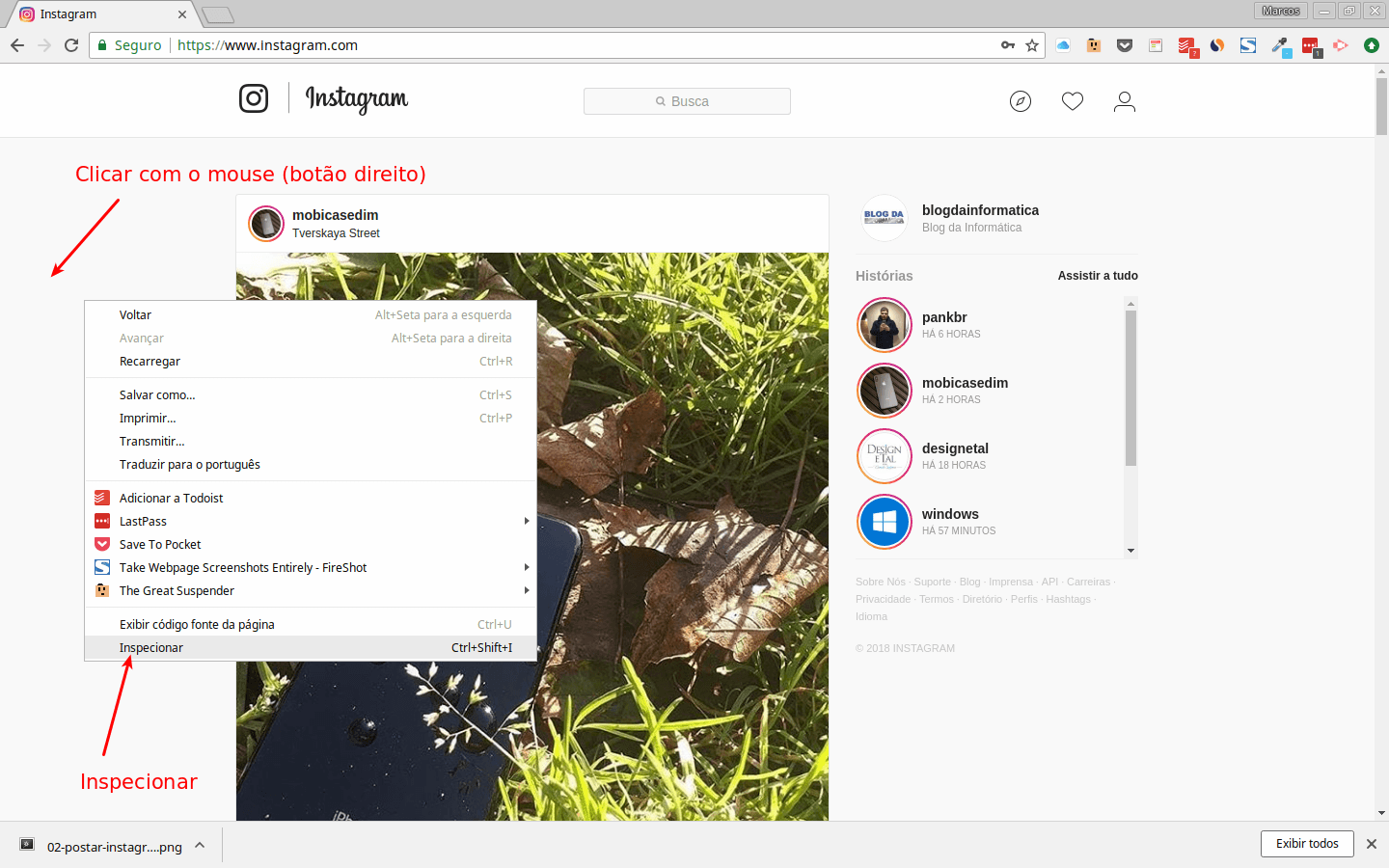Open mobicasedim post avatar
The width and height of the screenshot is (1389, 868).
coord(266,224)
